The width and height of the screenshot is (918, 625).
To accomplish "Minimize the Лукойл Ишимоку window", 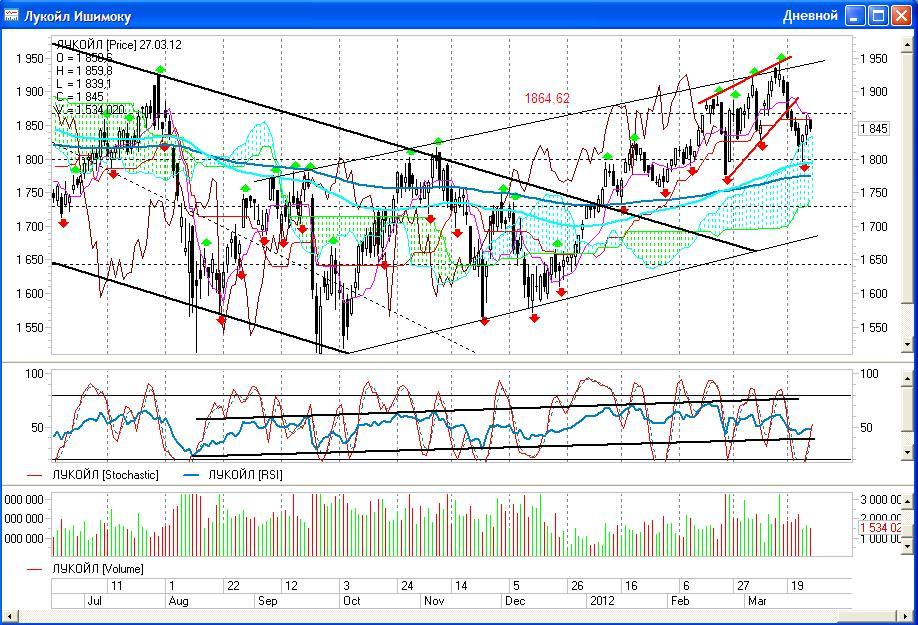I will [855, 16].
